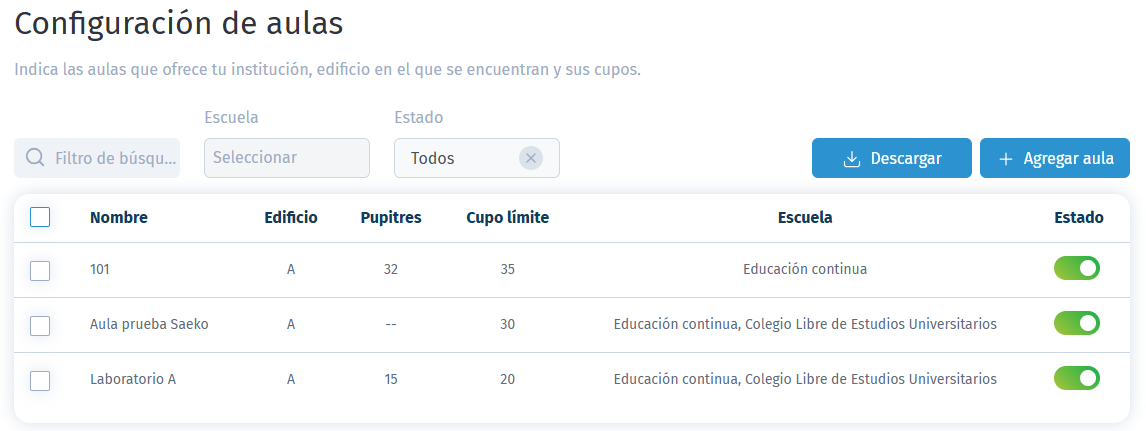
Task: Click the Edificio column header
Action: [291, 218]
